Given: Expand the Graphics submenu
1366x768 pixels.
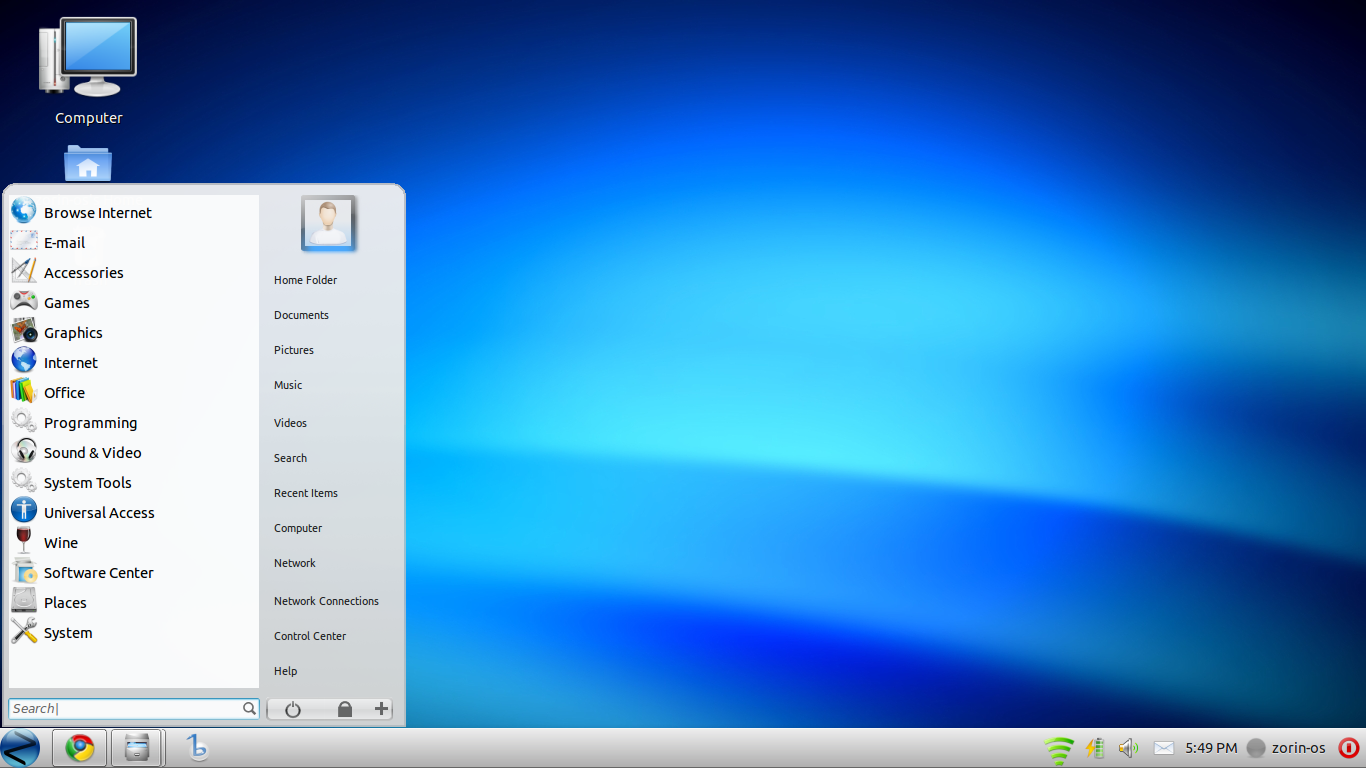Looking at the screenshot, I should click(72, 332).
